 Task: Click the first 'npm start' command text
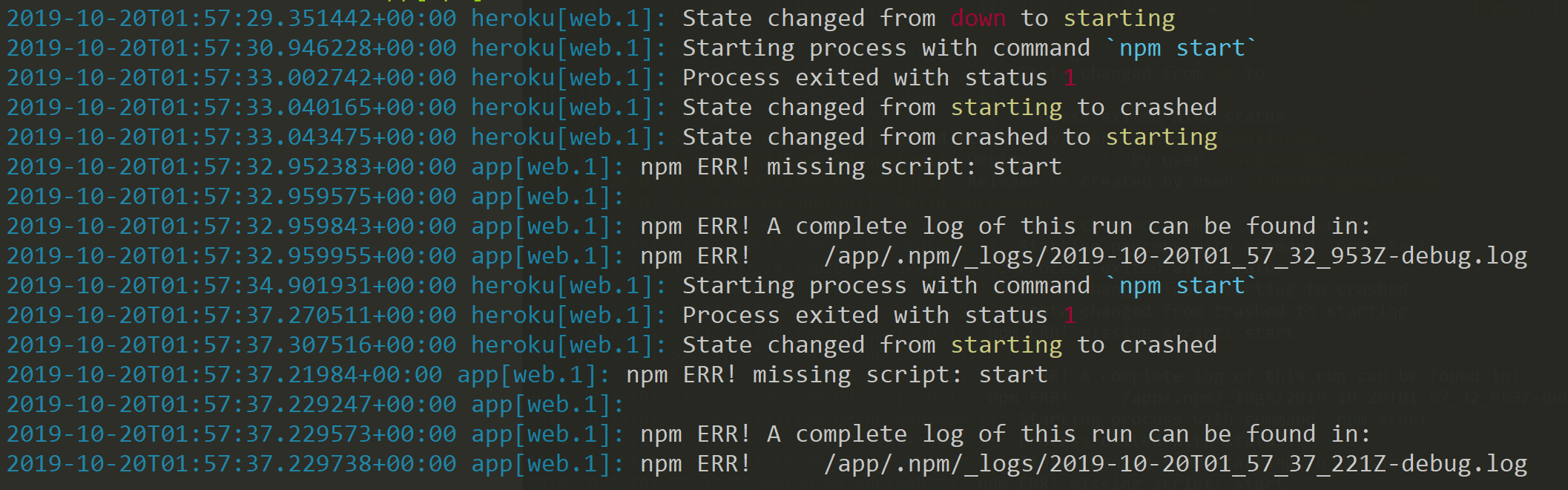[1182, 48]
